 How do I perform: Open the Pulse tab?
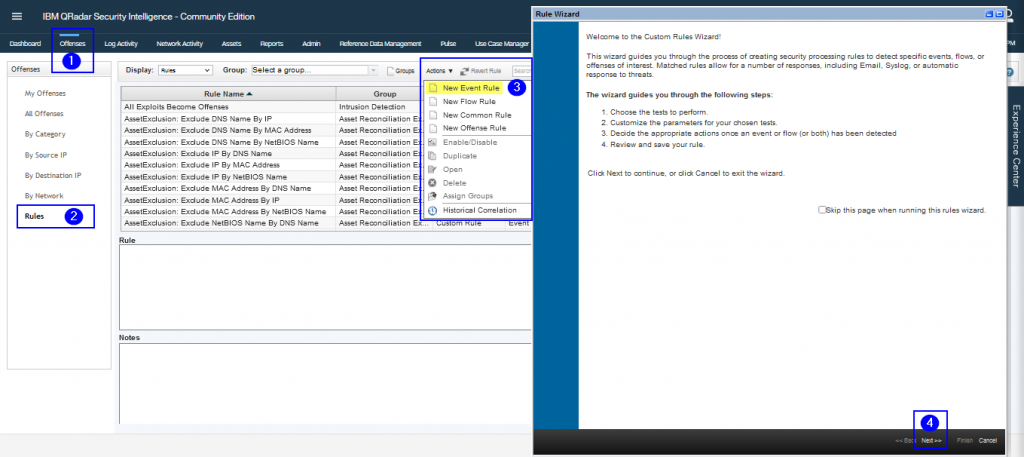click(x=448, y=44)
